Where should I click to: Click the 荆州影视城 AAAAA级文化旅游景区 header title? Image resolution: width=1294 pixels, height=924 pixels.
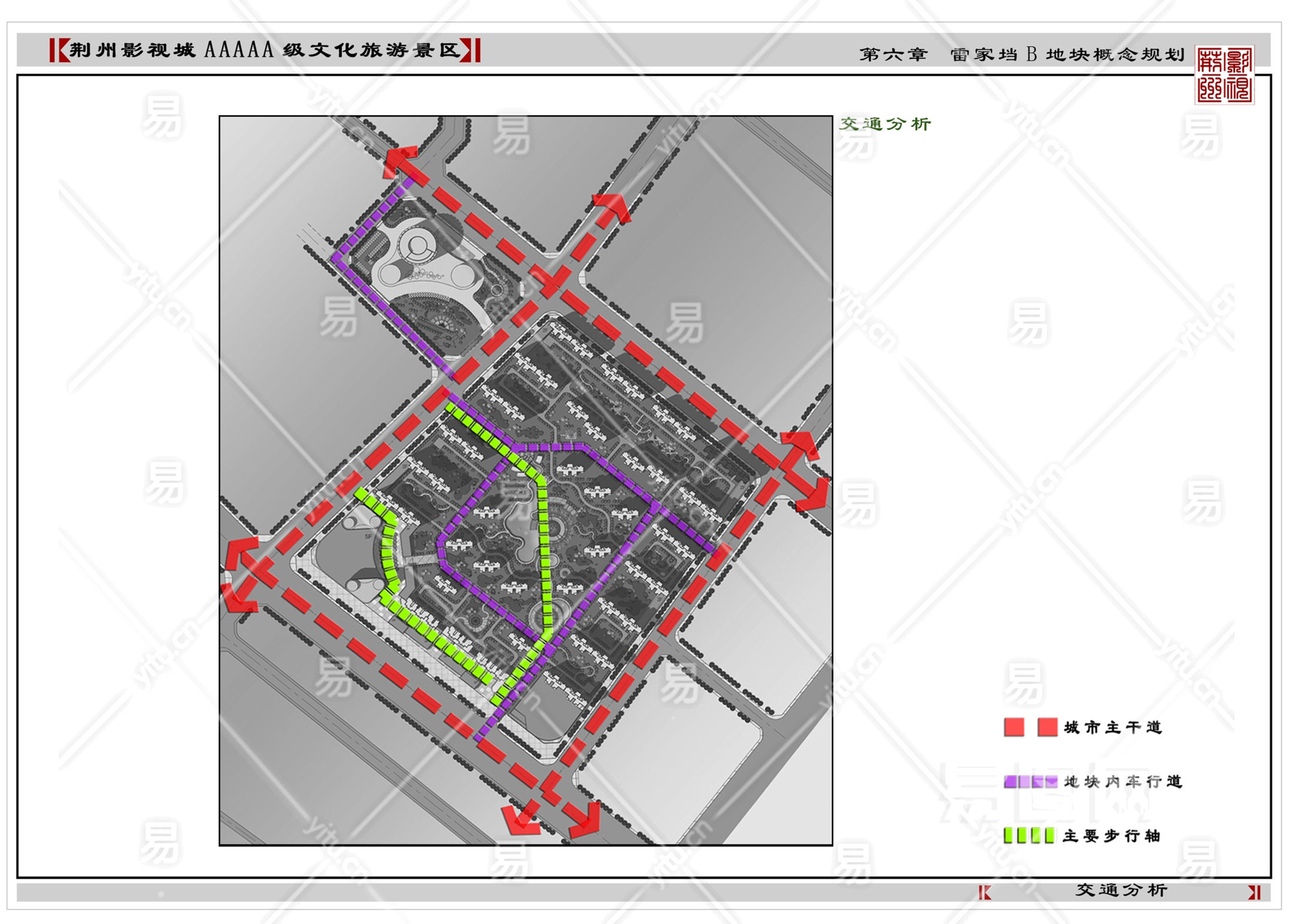[265, 50]
